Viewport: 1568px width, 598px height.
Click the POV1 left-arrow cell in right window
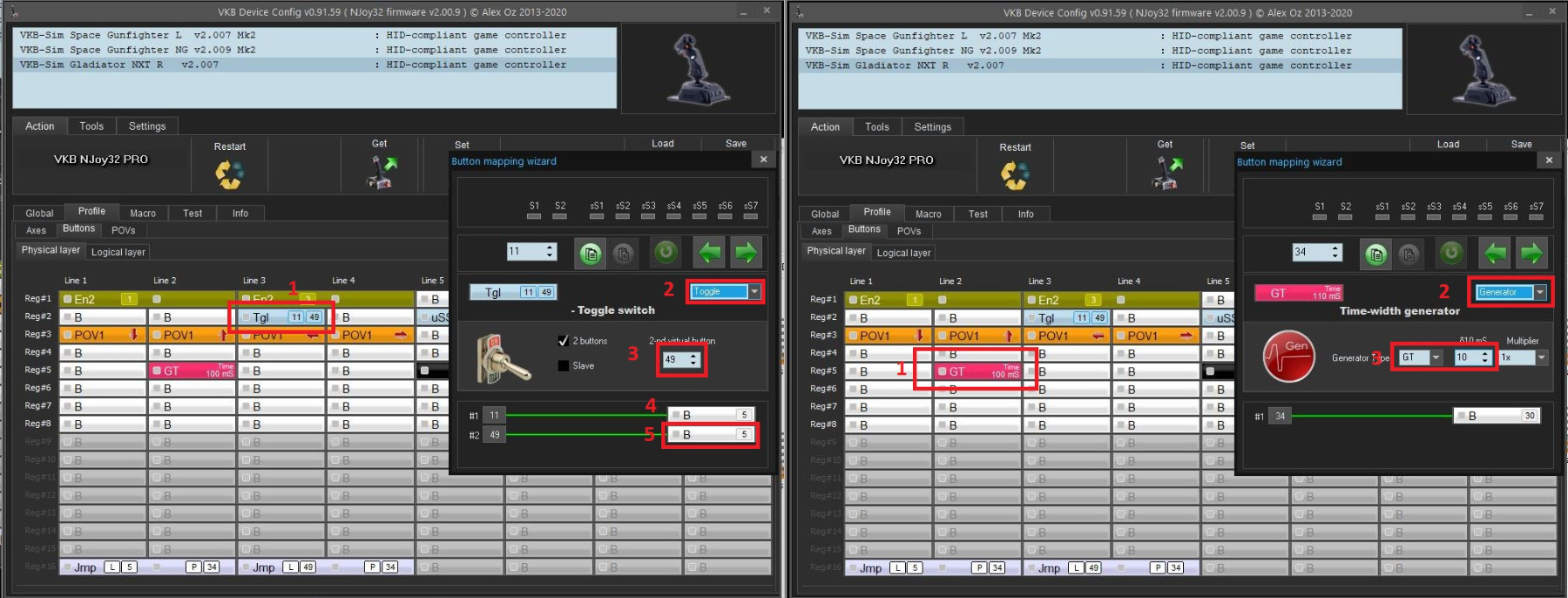coord(1066,336)
